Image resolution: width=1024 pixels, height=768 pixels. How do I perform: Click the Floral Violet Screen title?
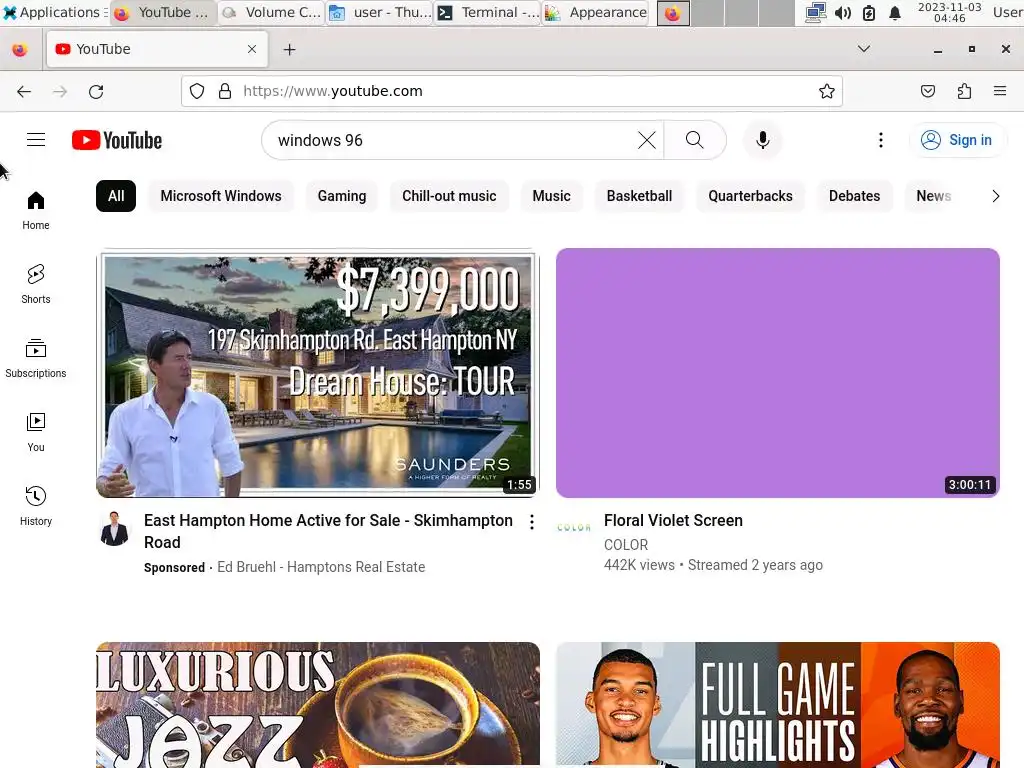pos(673,520)
